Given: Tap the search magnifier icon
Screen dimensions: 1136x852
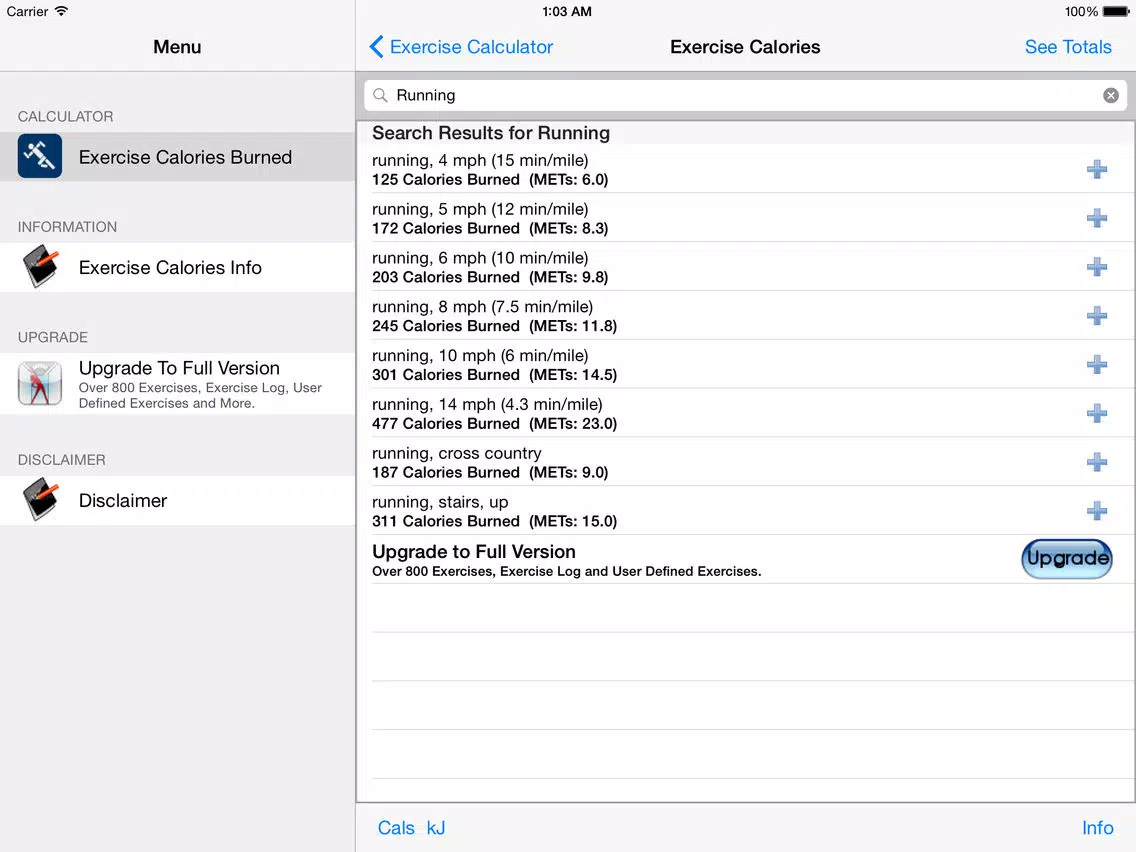Looking at the screenshot, I should (380, 96).
